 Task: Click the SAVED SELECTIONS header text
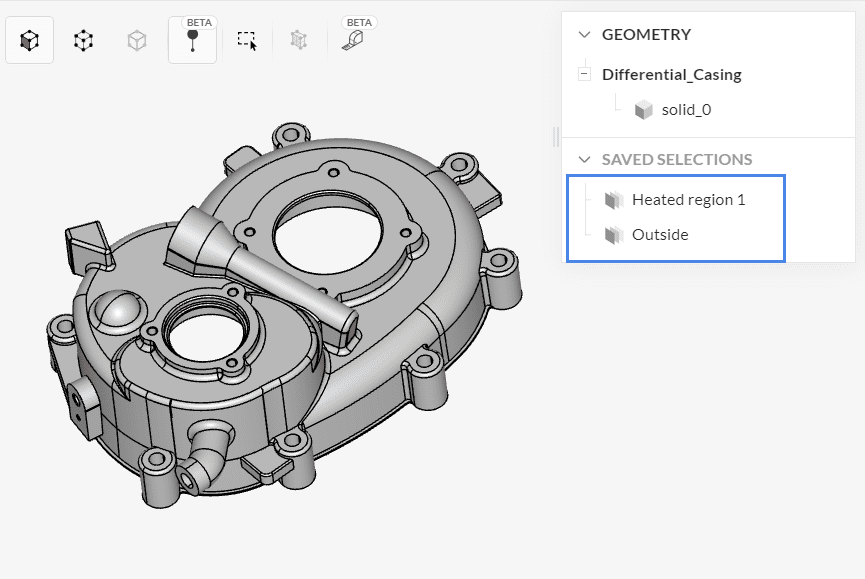point(677,159)
